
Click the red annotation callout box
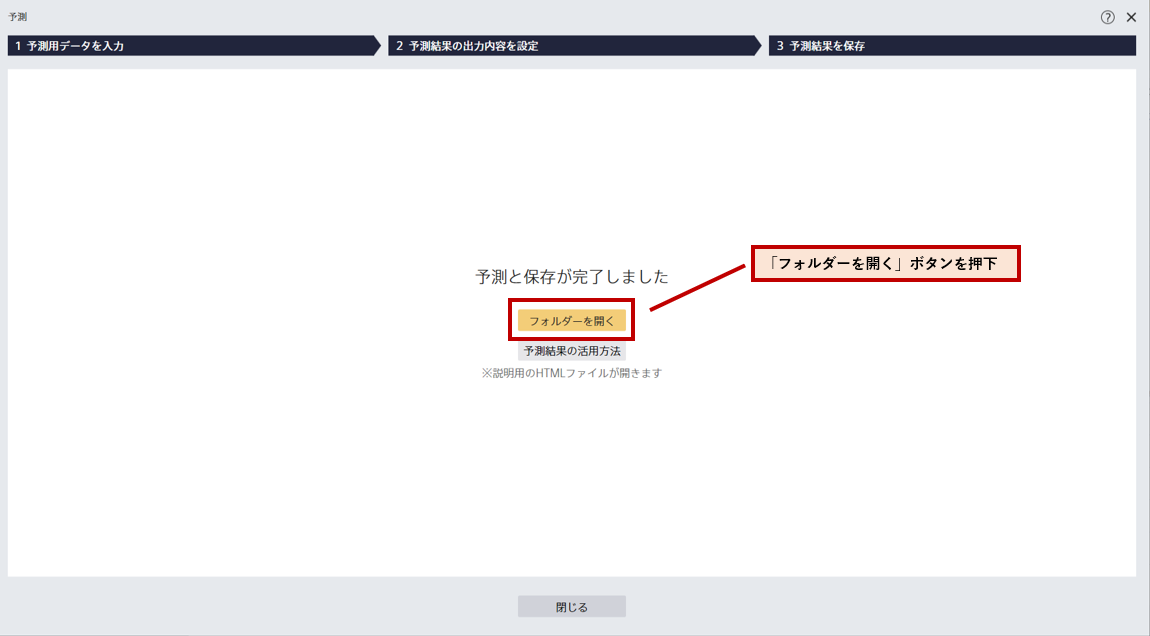click(884, 263)
